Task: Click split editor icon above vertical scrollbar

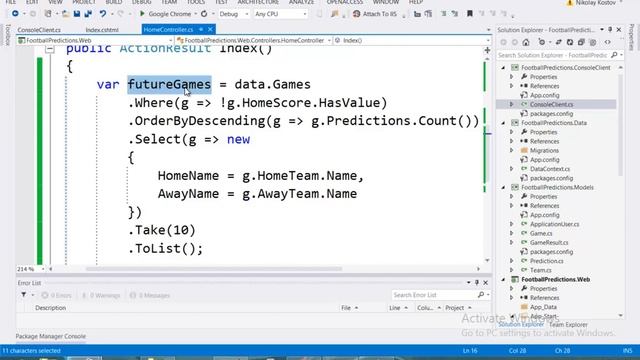Action: [487, 50]
